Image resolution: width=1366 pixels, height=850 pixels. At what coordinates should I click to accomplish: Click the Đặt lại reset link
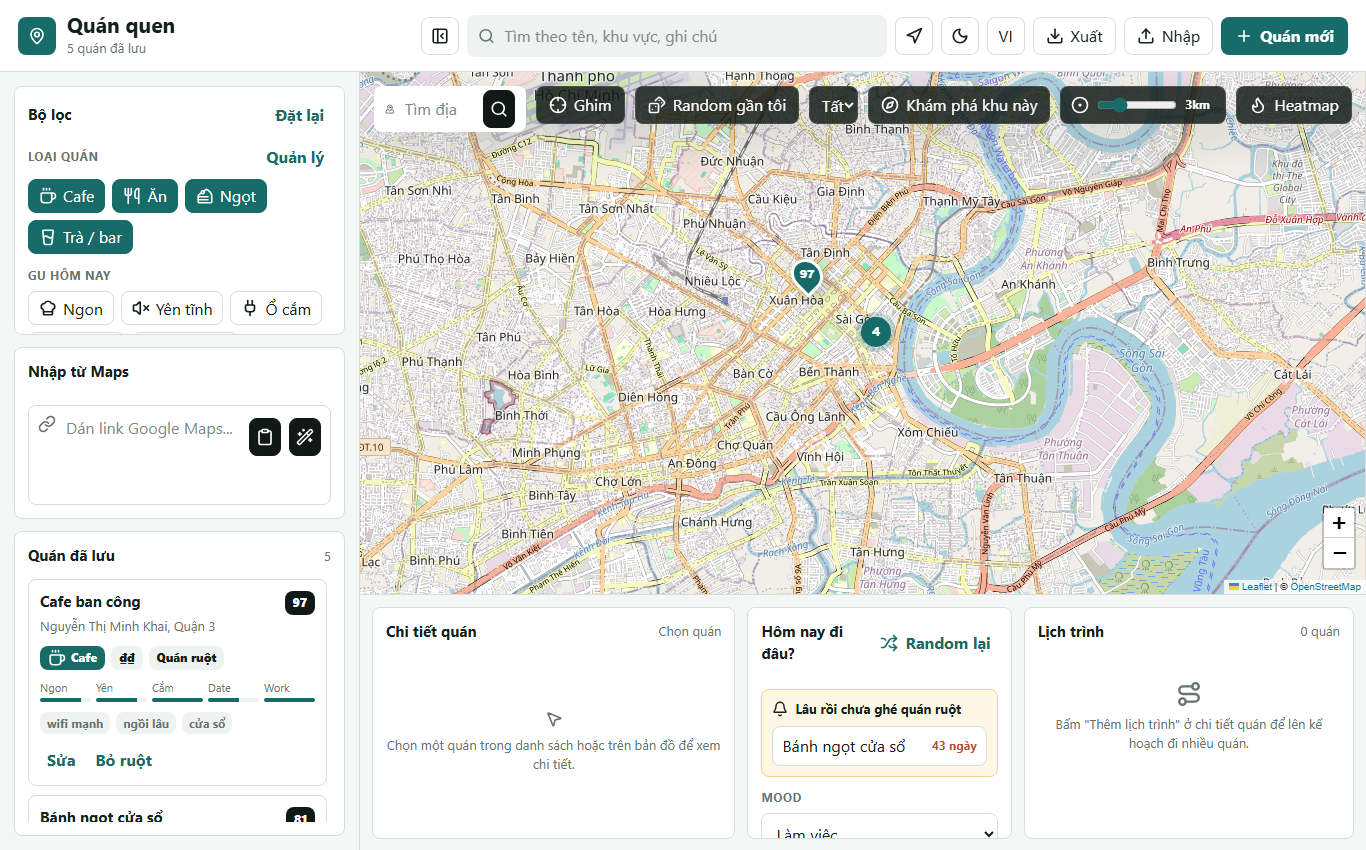point(299,115)
